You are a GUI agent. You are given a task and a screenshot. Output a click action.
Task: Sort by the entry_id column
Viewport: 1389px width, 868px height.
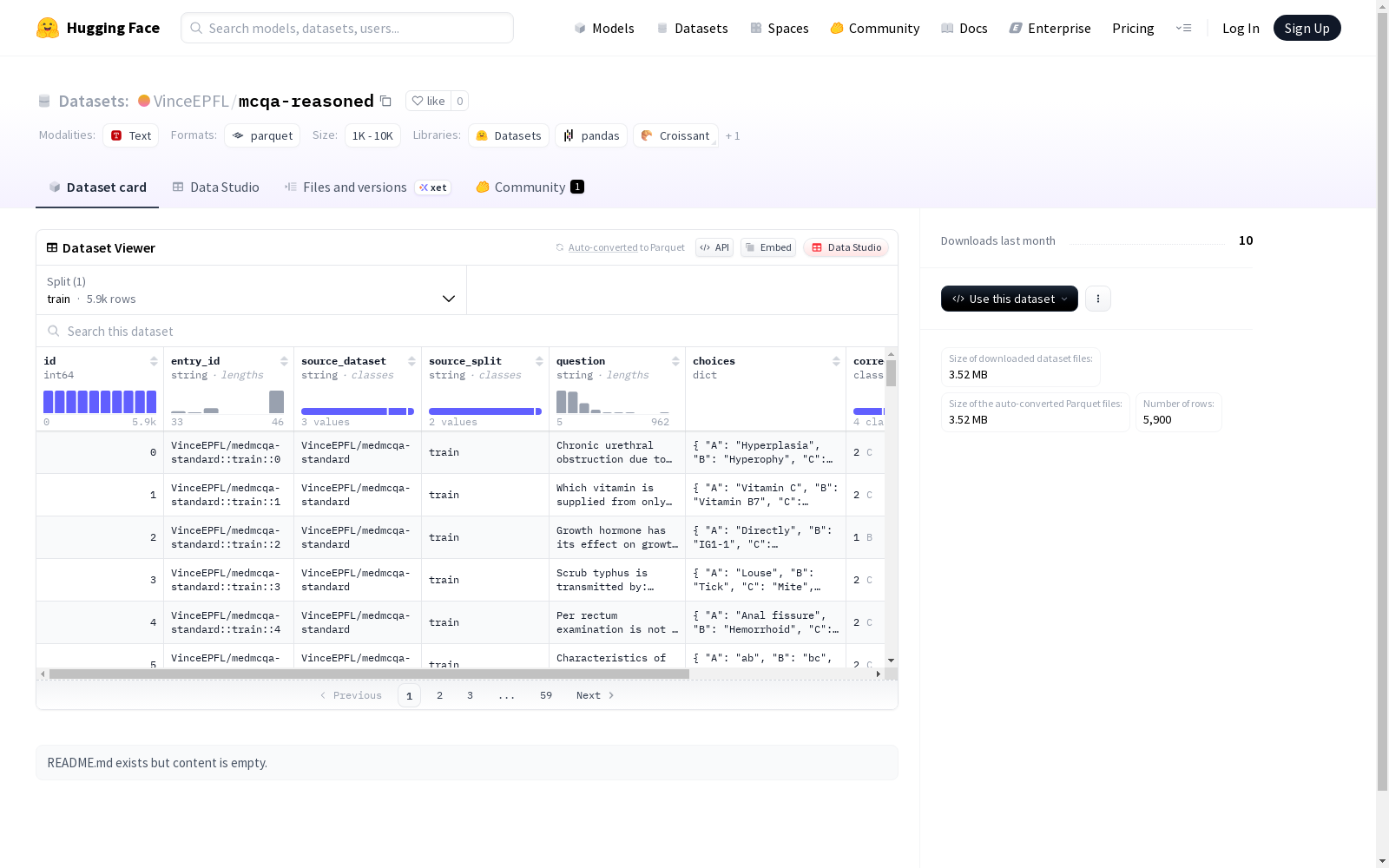tap(284, 361)
